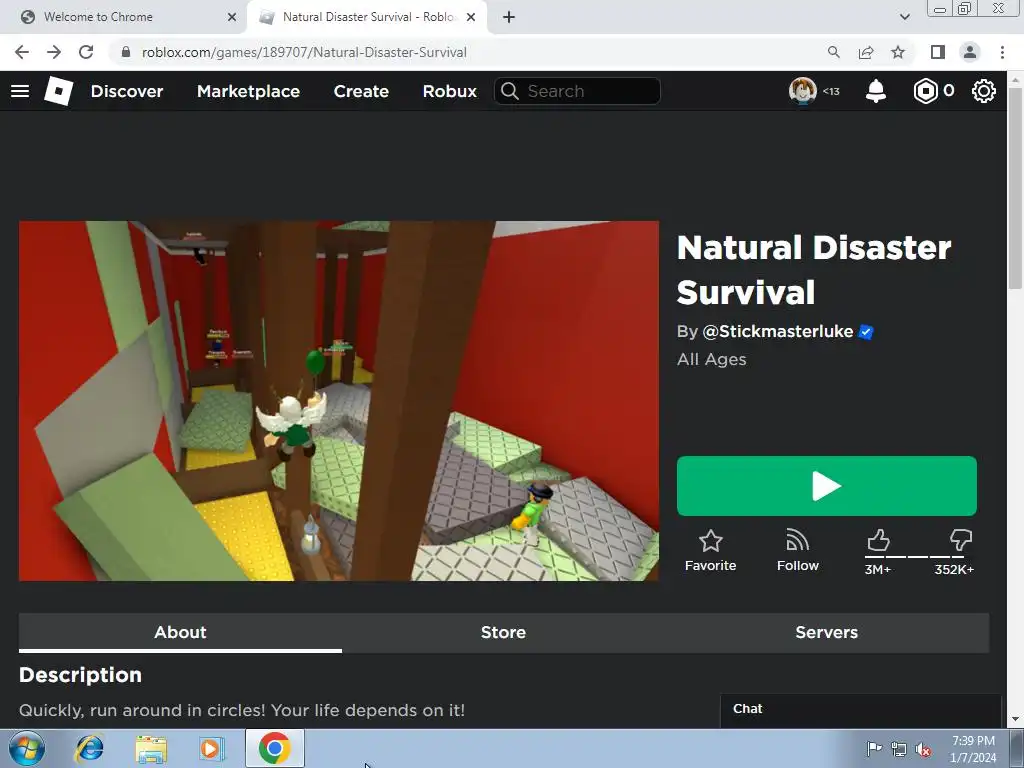Open the settings gear in Roblox header
Viewport: 1024px width, 768px height.
[x=984, y=91]
